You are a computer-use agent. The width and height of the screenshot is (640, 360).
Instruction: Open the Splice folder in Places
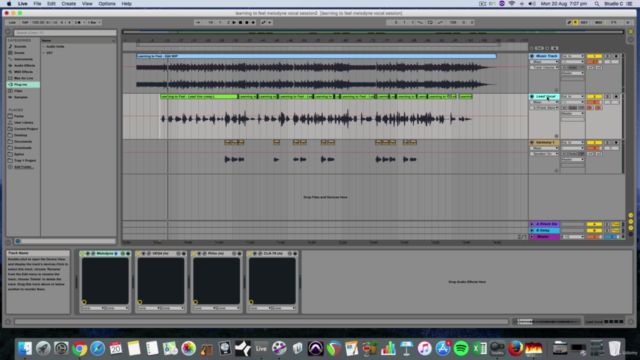pos(19,154)
